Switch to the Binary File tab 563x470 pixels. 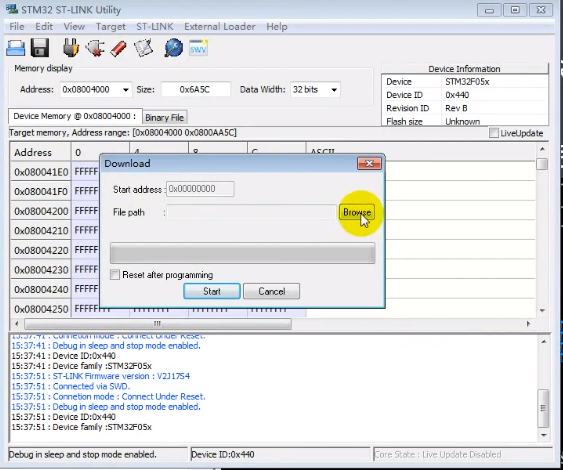point(164,117)
